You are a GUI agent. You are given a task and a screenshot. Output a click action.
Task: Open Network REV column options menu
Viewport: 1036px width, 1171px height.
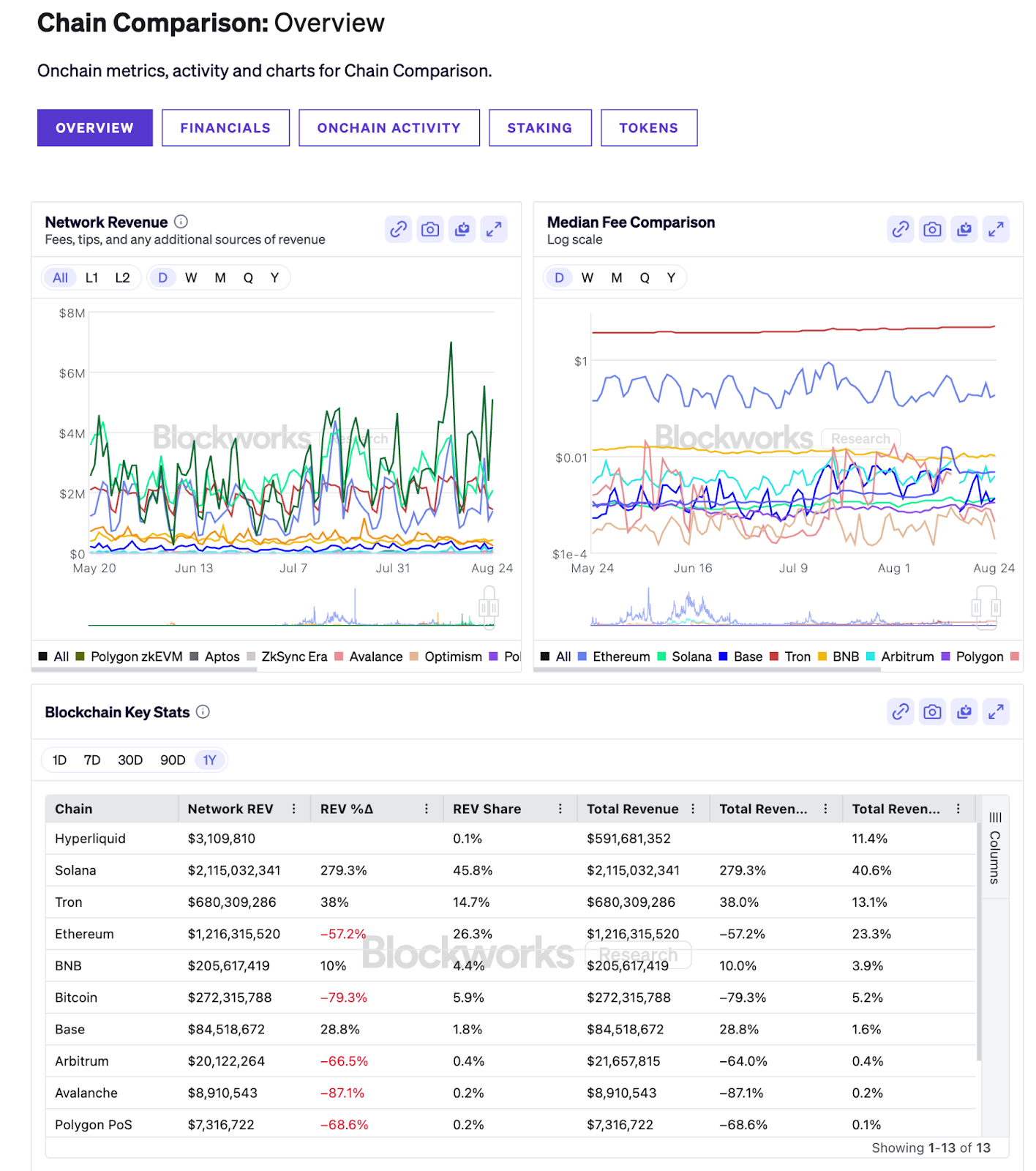[x=294, y=809]
